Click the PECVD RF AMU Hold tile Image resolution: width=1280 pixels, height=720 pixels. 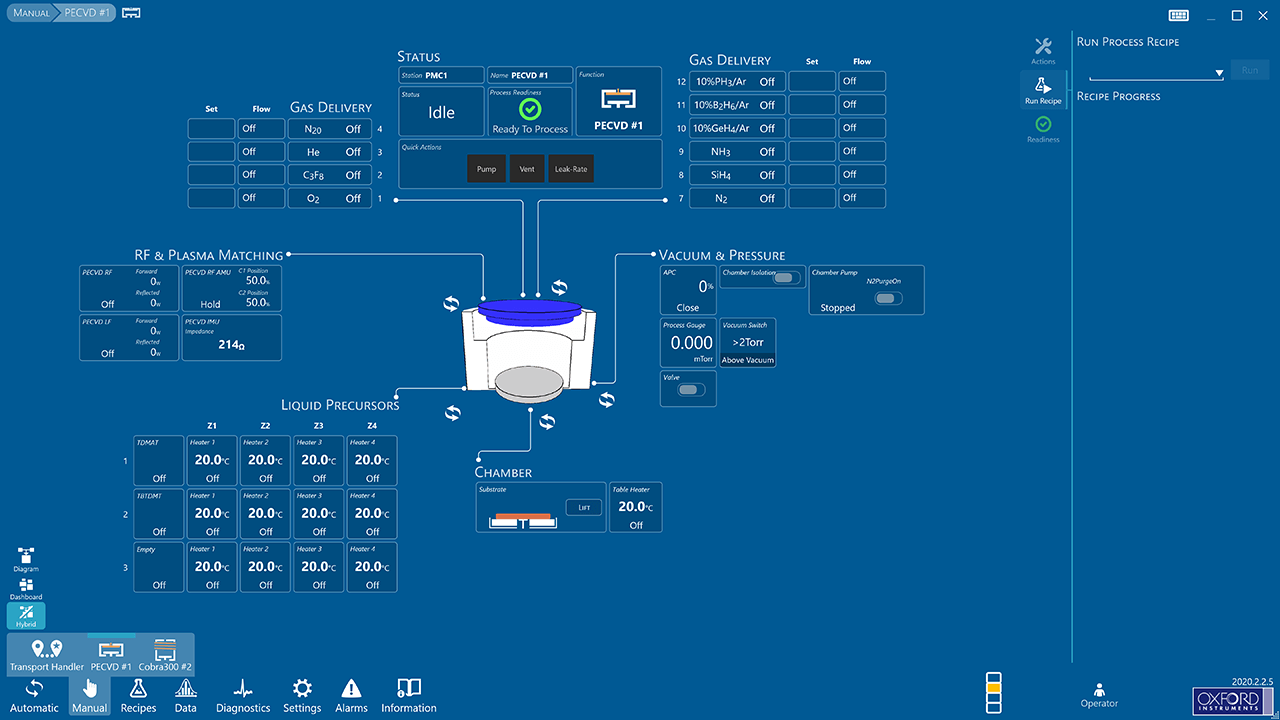click(x=232, y=288)
